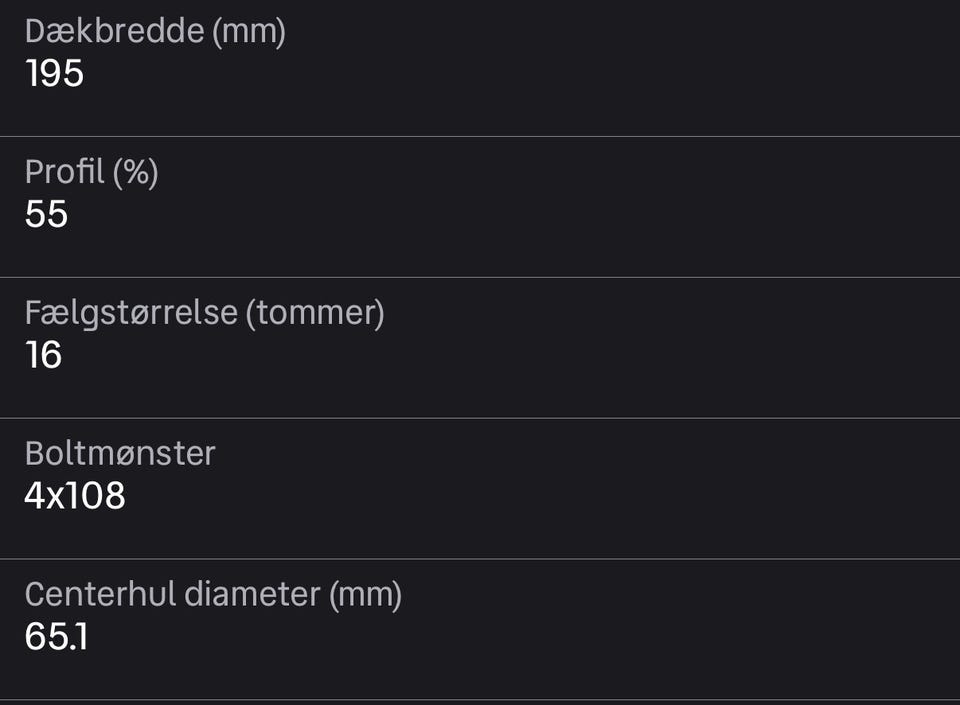Tap the "(mm)" unit after Dækbredde
This screenshot has width=960, height=705.
(249, 32)
